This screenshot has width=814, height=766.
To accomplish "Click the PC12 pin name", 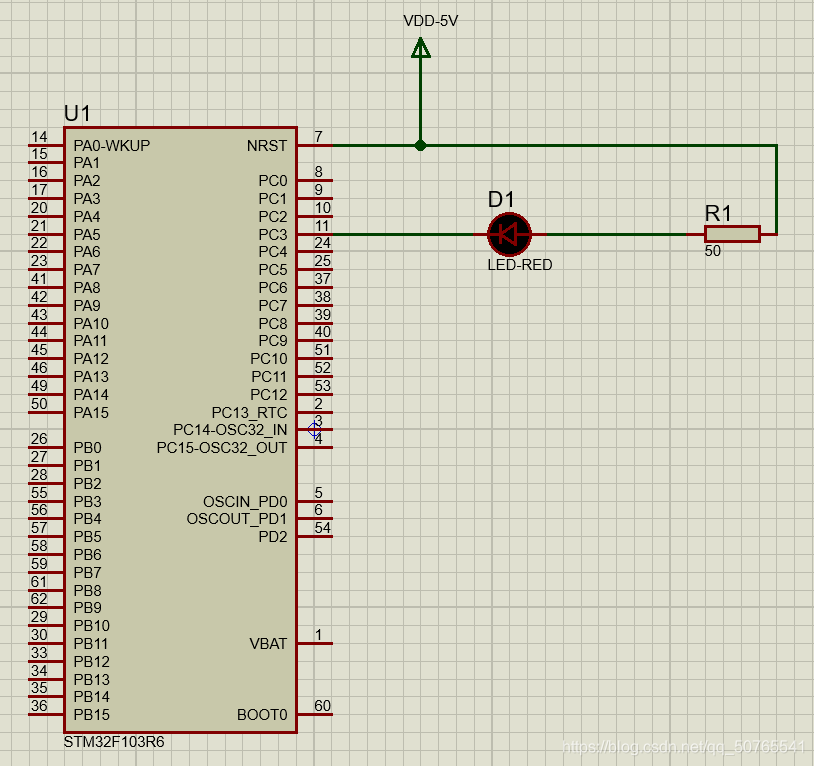I will click(269, 394).
